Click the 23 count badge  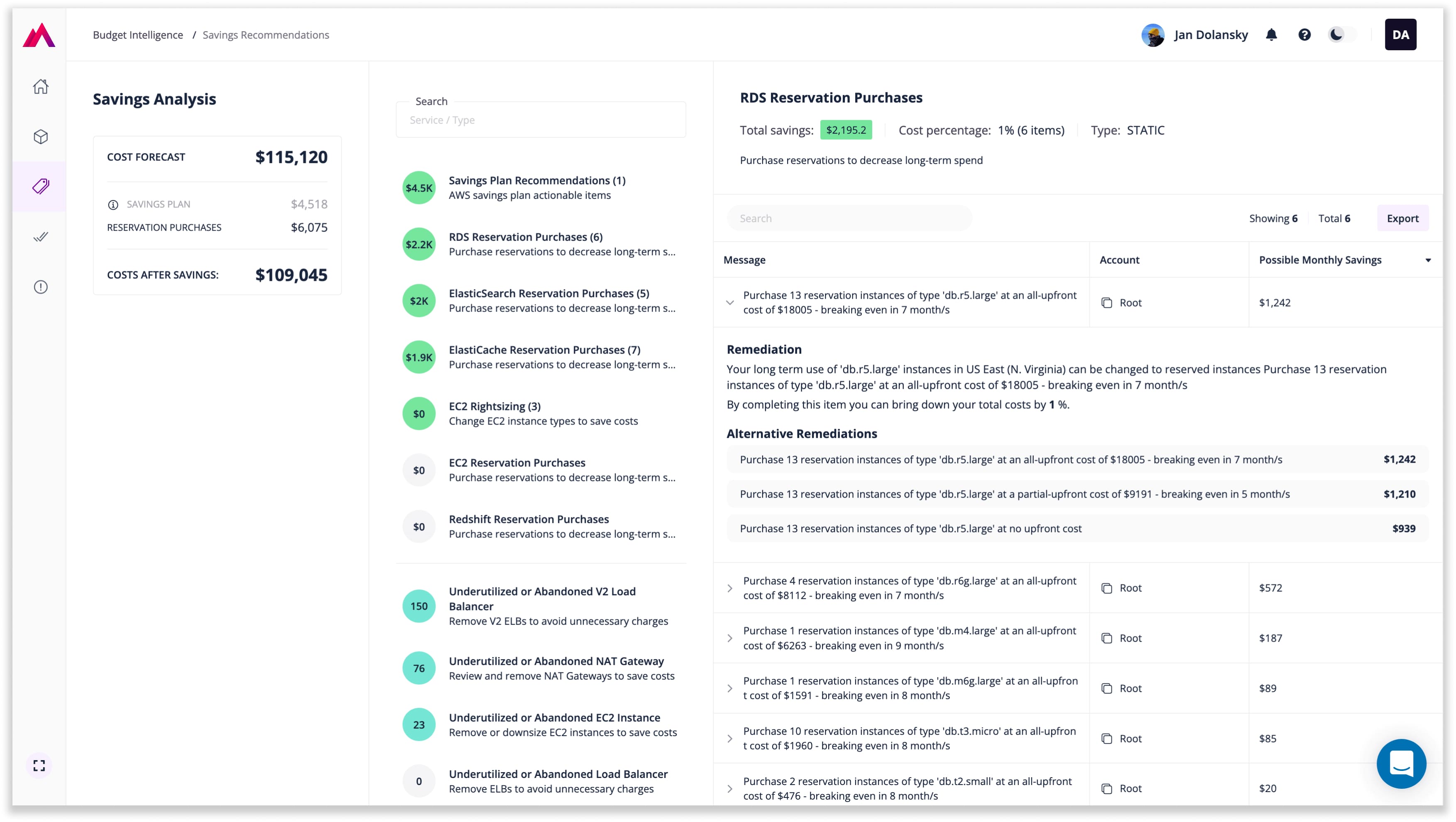coord(419,725)
